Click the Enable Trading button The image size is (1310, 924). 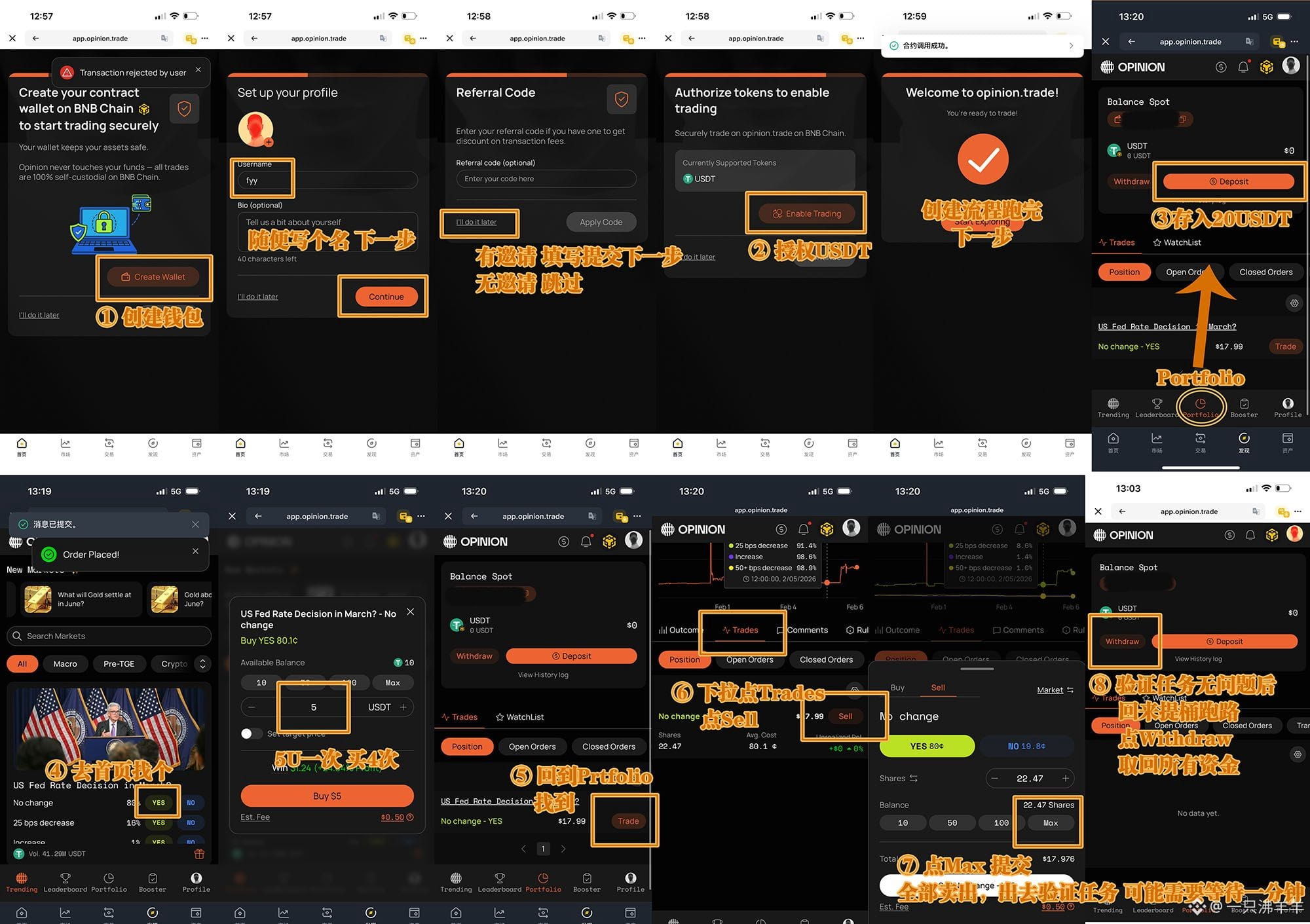(x=807, y=213)
